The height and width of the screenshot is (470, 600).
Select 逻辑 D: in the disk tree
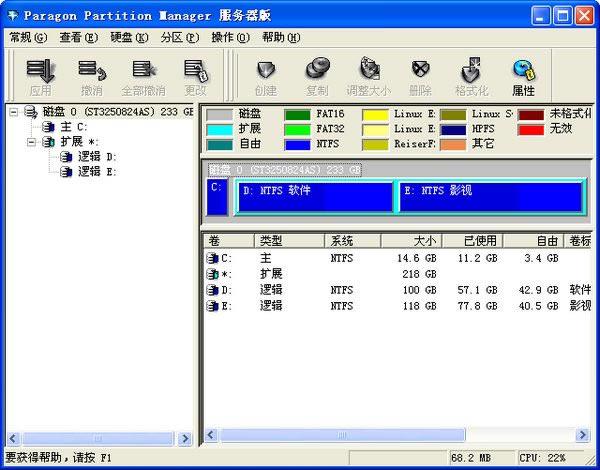(96, 157)
